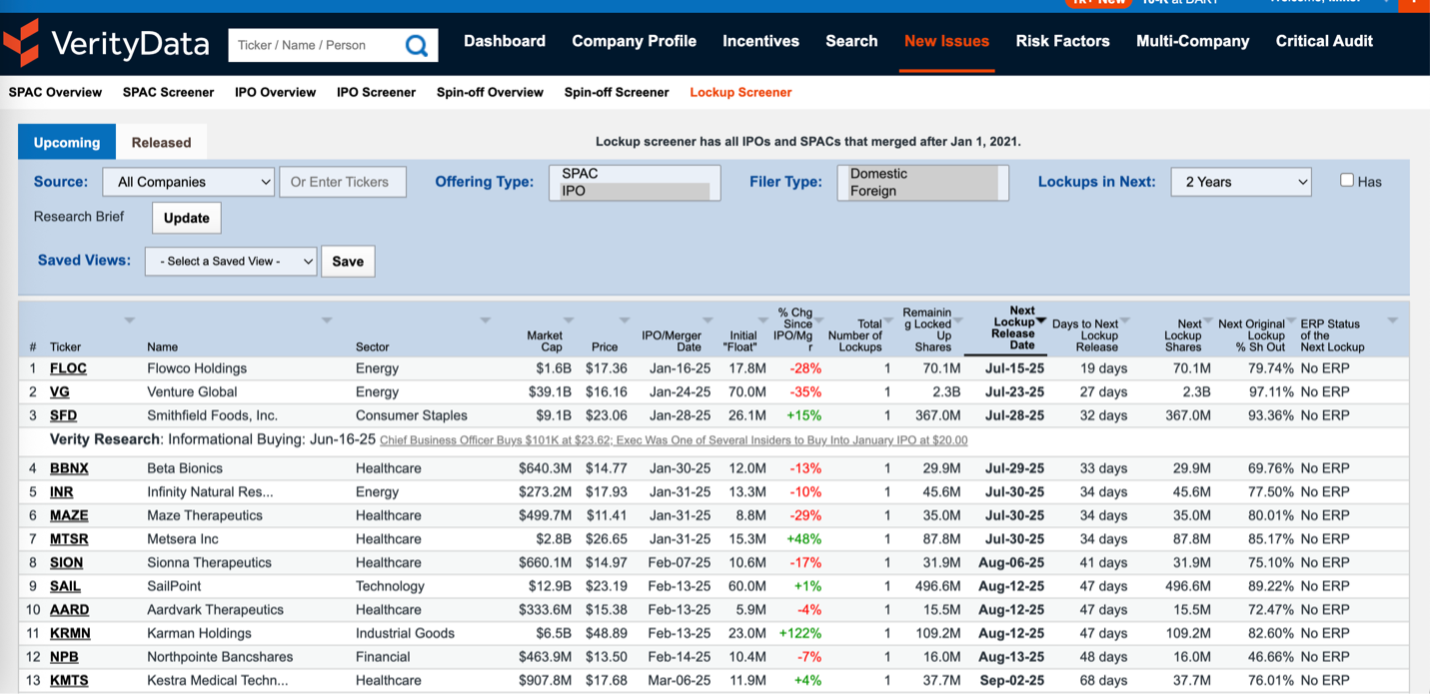Open the Spin-off Screener subpage
1430x696 pixels.
[617, 92]
